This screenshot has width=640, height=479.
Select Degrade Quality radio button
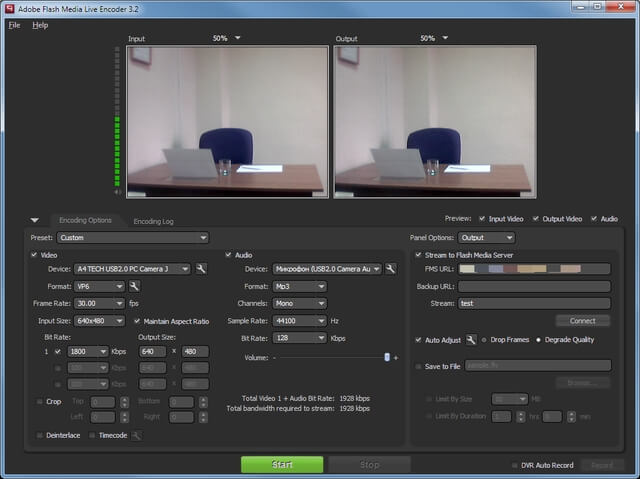click(538, 339)
